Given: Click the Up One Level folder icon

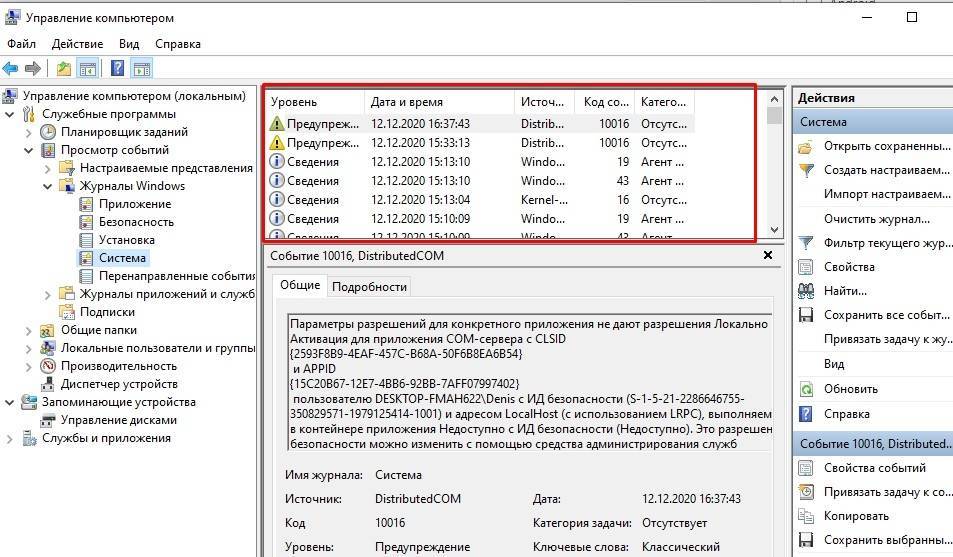Looking at the screenshot, I should (x=64, y=69).
